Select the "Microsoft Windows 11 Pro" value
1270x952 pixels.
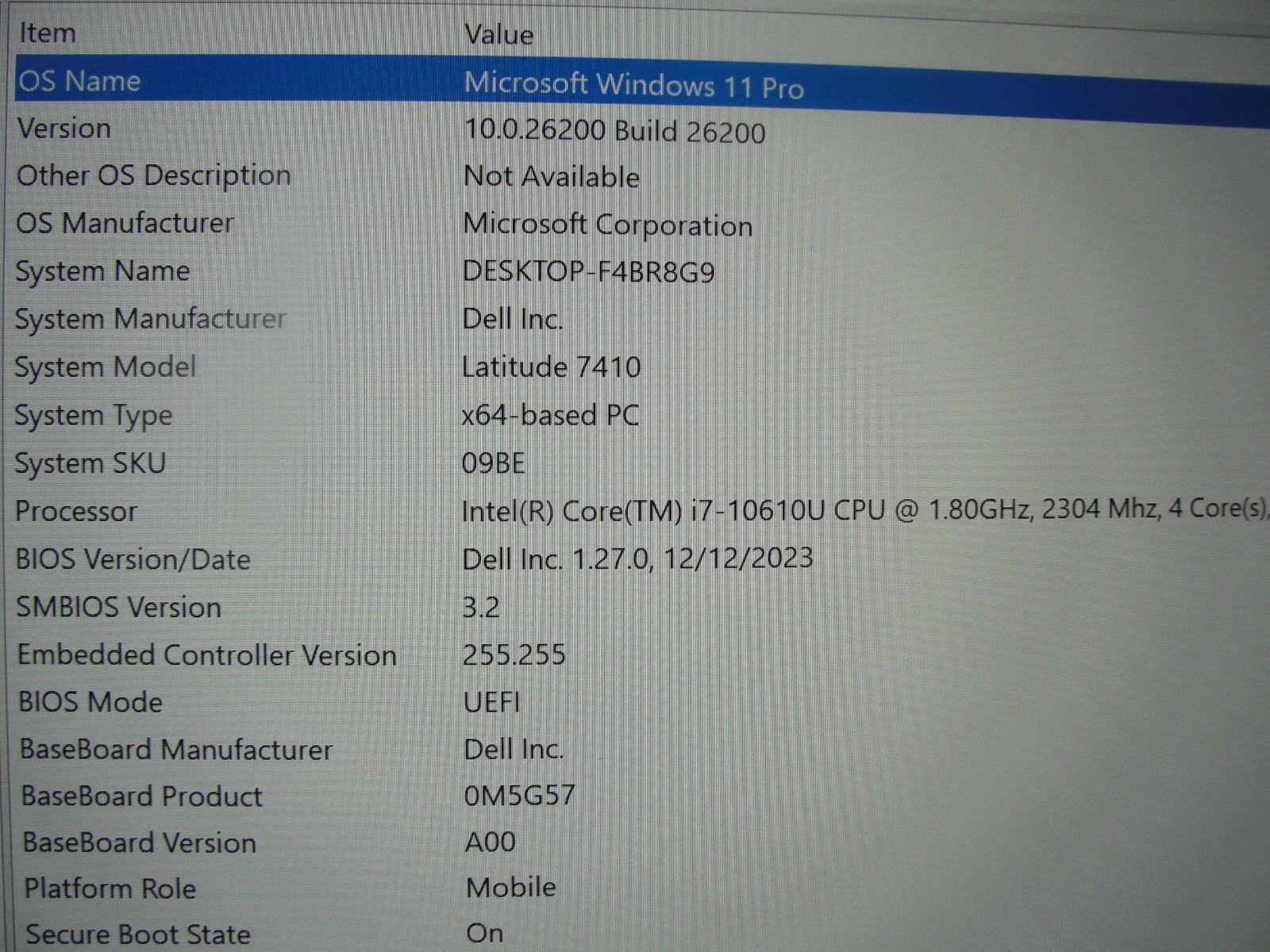pos(633,85)
